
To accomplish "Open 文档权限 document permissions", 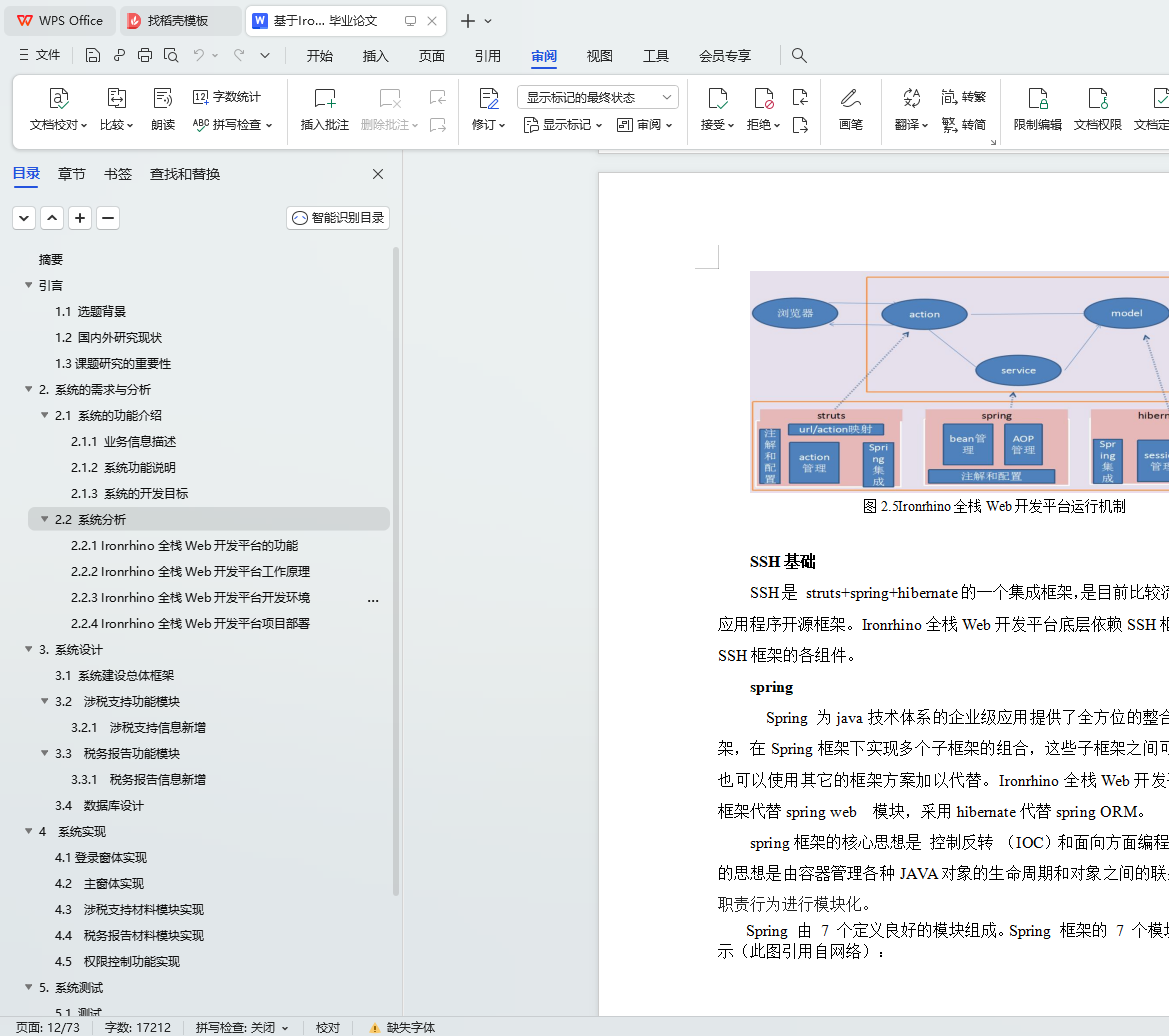I will 1097,98.
